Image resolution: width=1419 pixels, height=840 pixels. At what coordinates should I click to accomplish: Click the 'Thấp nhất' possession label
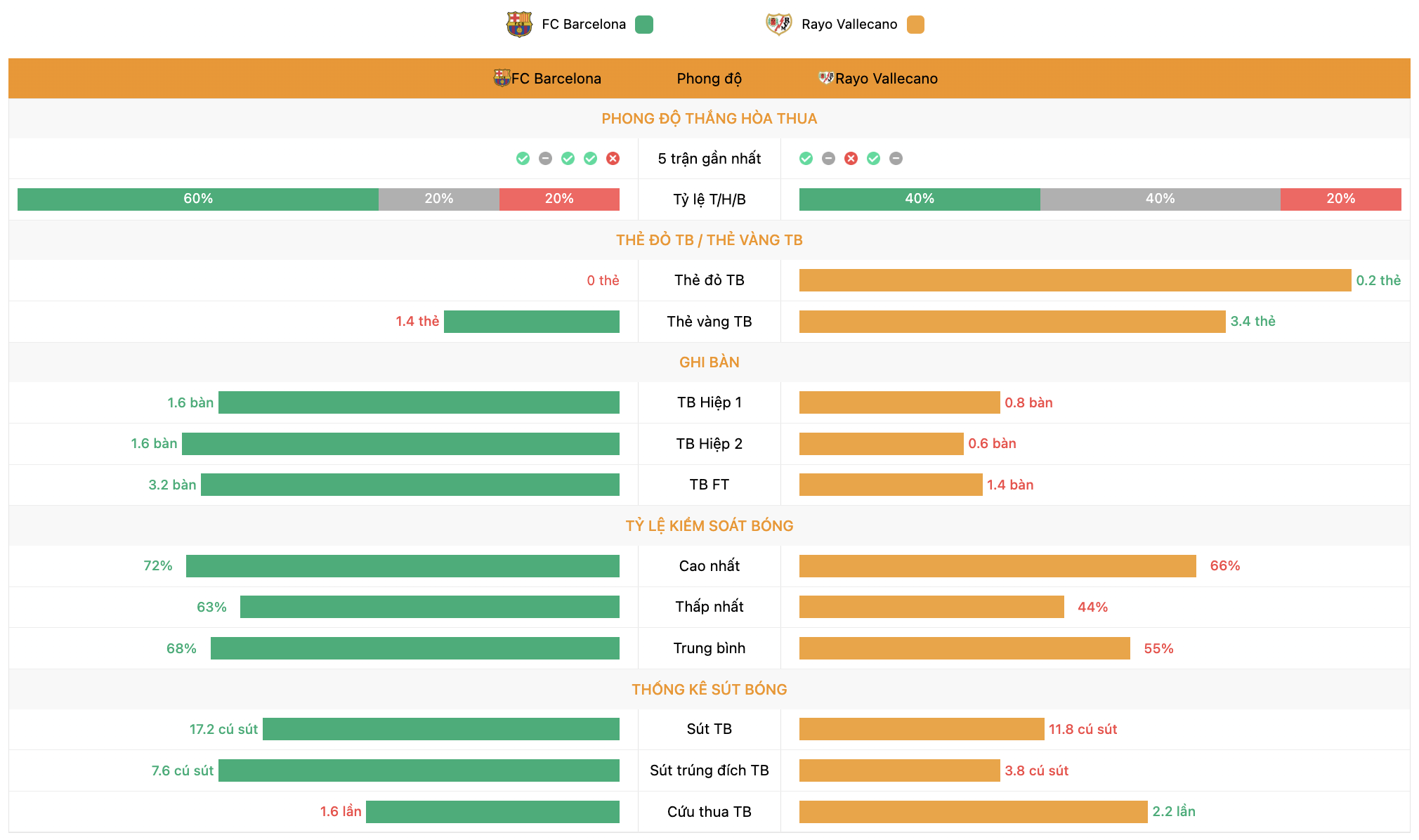coord(709,607)
